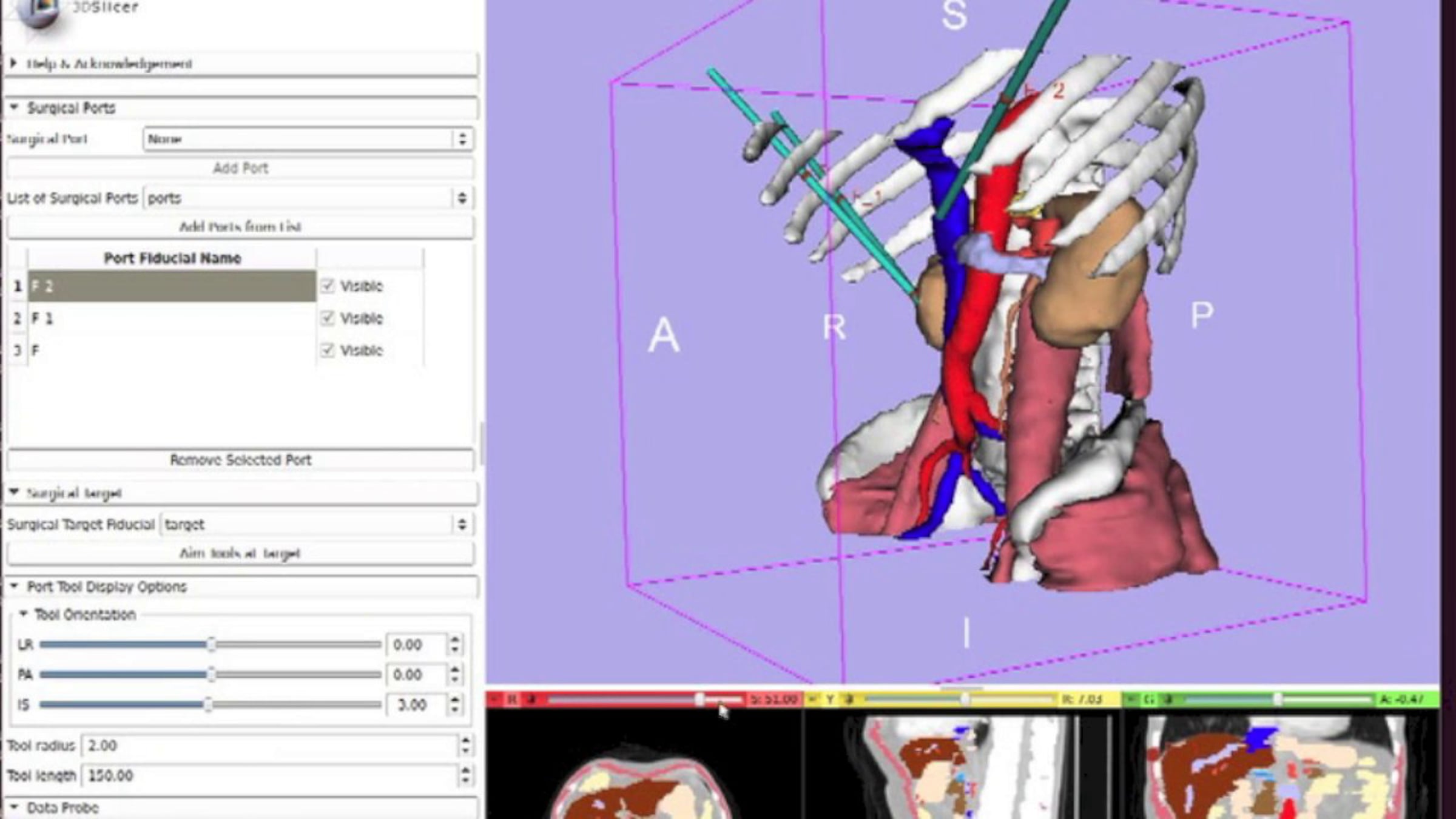Click the link icon on green slice bar
Viewport: 1456px width, 819px height.
[1168, 699]
